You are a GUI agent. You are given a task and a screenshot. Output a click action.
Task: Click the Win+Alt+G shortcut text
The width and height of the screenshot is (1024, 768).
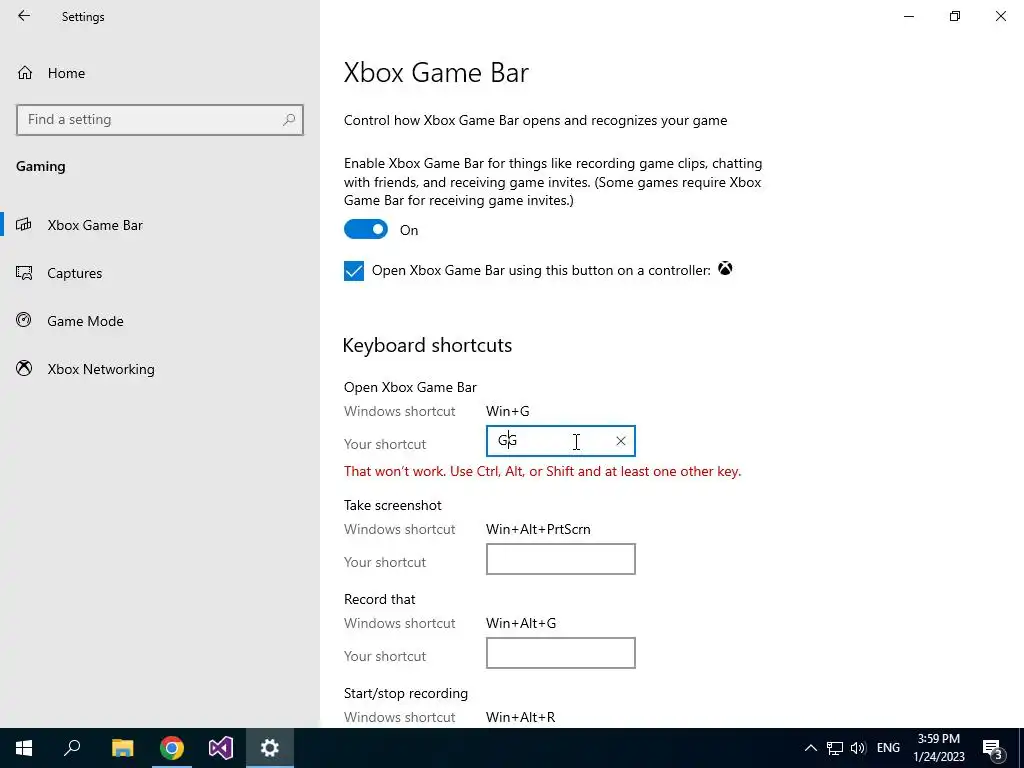521,623
